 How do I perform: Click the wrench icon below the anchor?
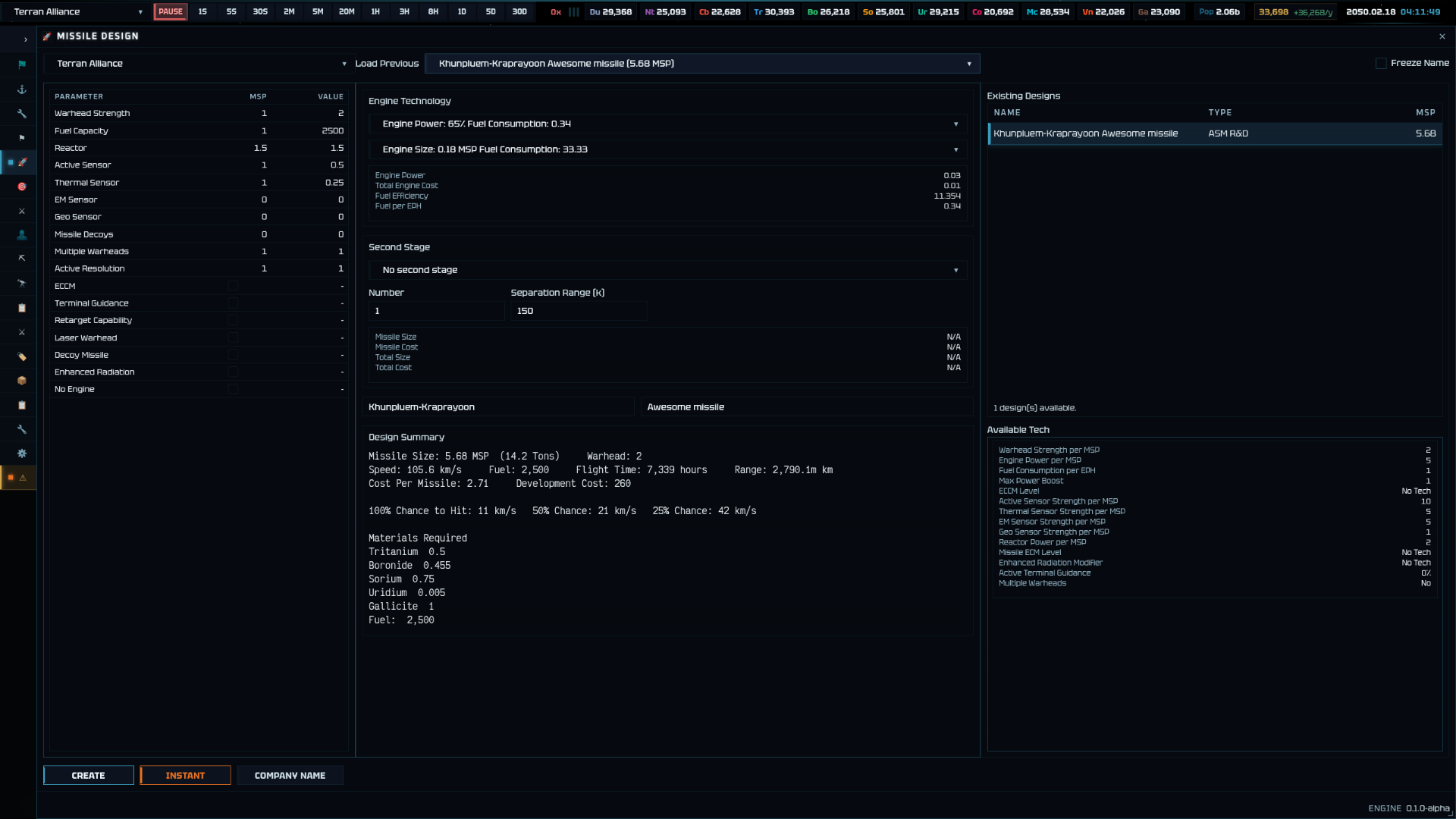point(22,114)
